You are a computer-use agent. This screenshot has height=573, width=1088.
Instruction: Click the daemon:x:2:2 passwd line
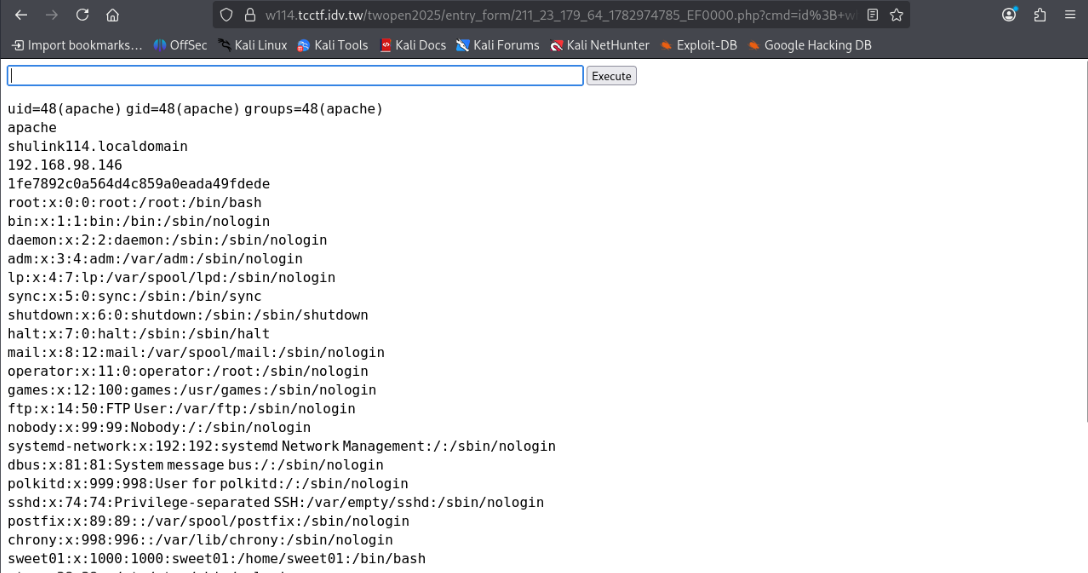[167, 240]
